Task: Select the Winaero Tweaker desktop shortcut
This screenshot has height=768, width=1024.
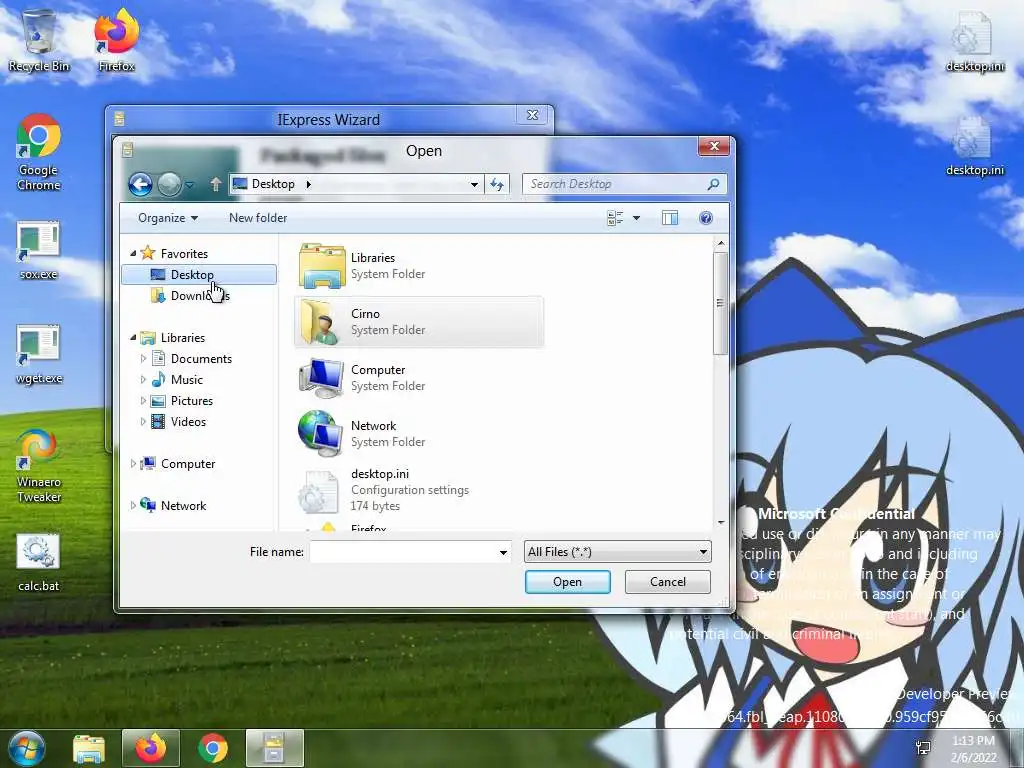Action: tap(39, 466)
